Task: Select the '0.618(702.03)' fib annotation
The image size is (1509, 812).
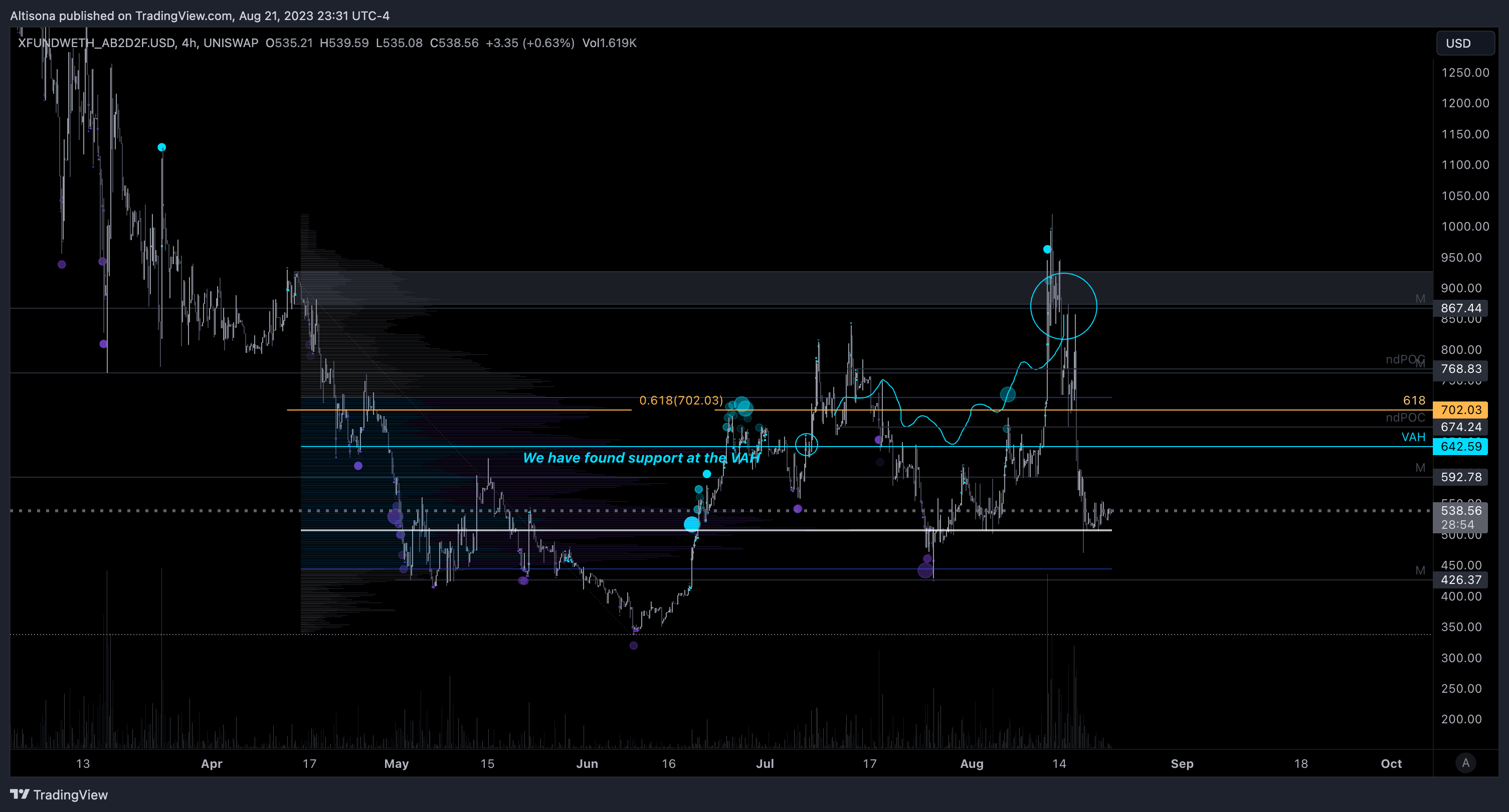Action: [x=681, y=400]
